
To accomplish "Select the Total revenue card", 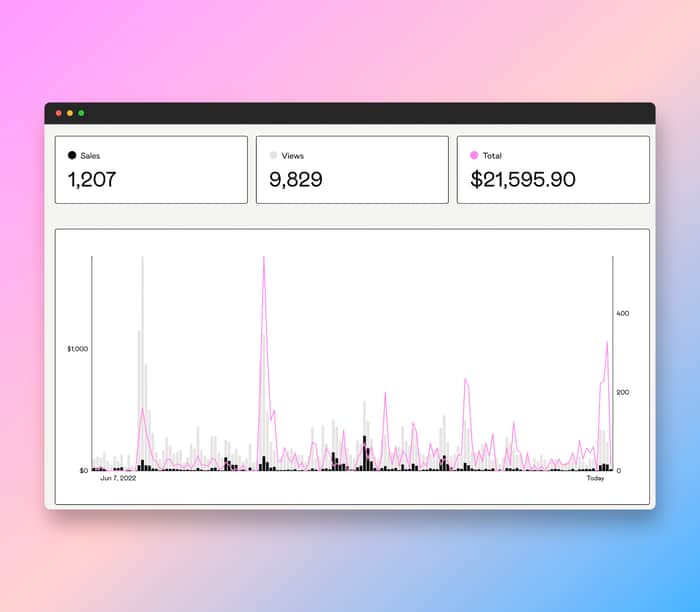I will [x=553, y=170].
